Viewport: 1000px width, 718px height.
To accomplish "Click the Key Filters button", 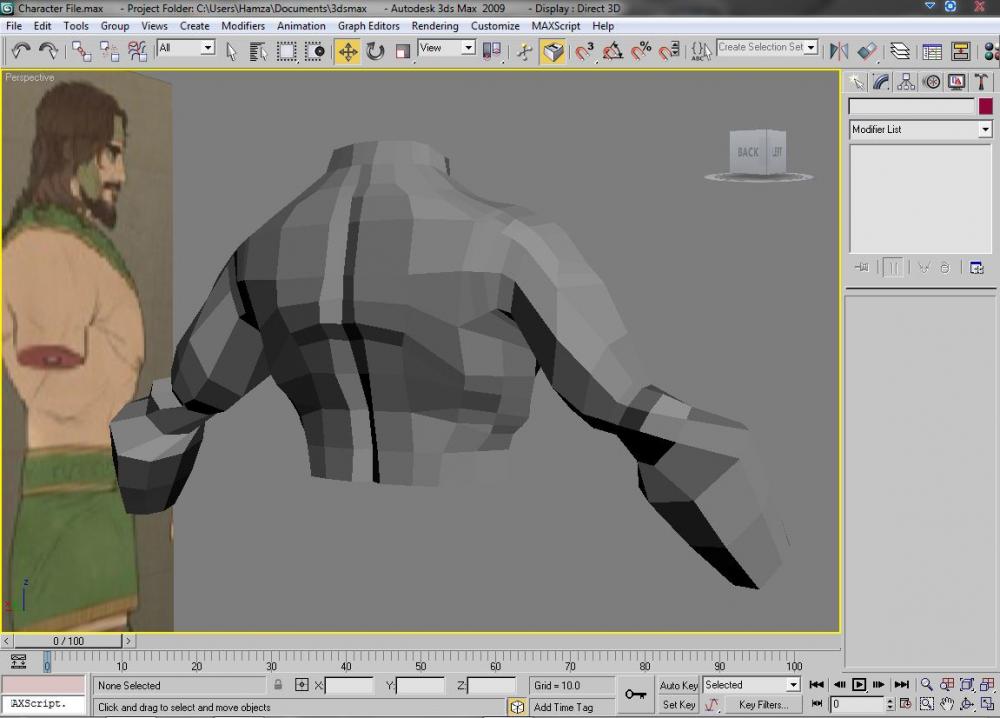I will (x=762, y=705).
